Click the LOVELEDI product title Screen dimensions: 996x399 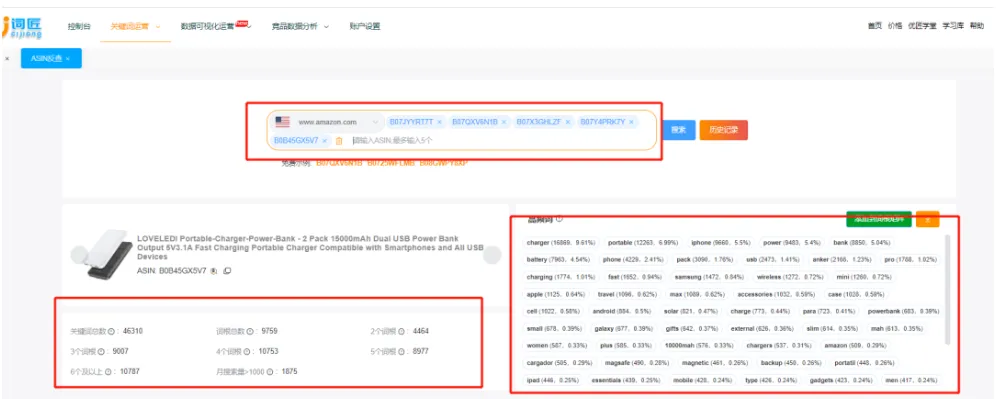click(x=311, y=247)
